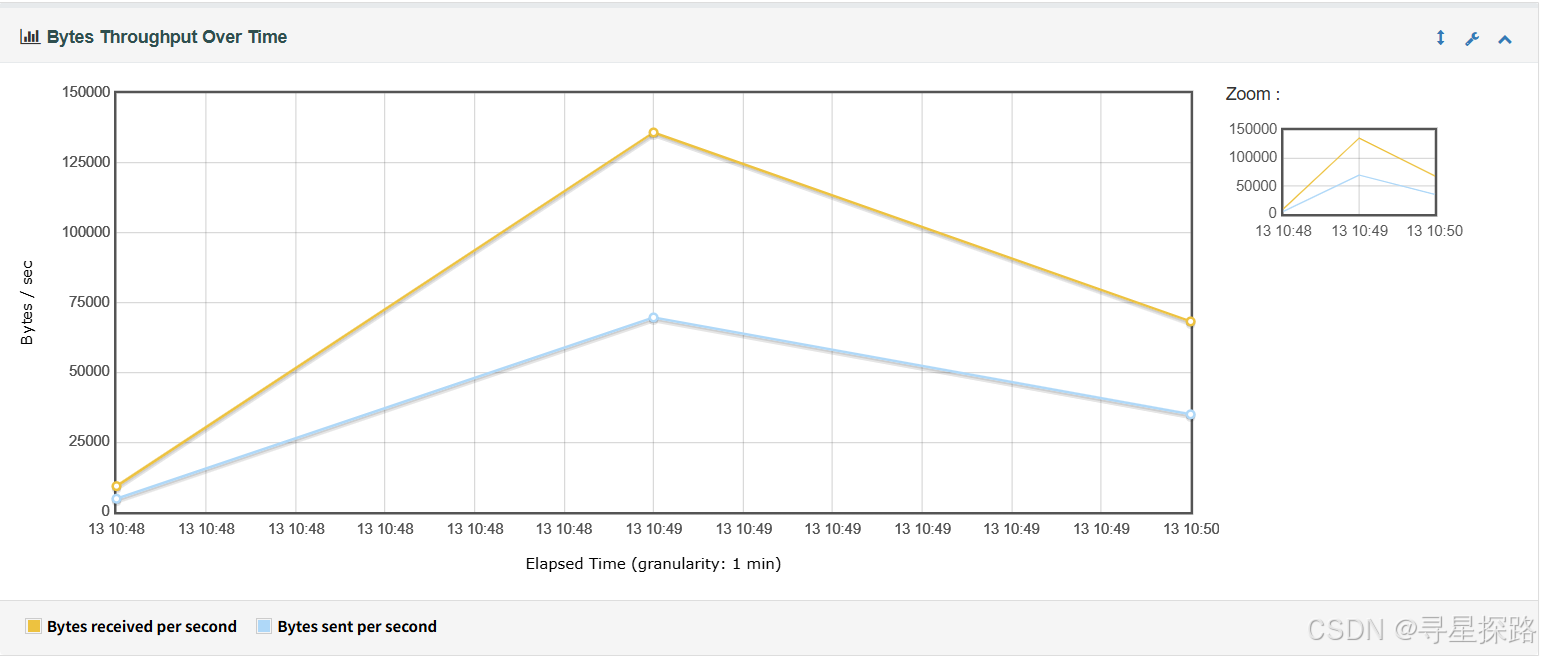Image resolution: width=1541 pixels, height=656 pixels.
Task: Toggle the Bytes received per second legend entry
Action: point(131,627)
